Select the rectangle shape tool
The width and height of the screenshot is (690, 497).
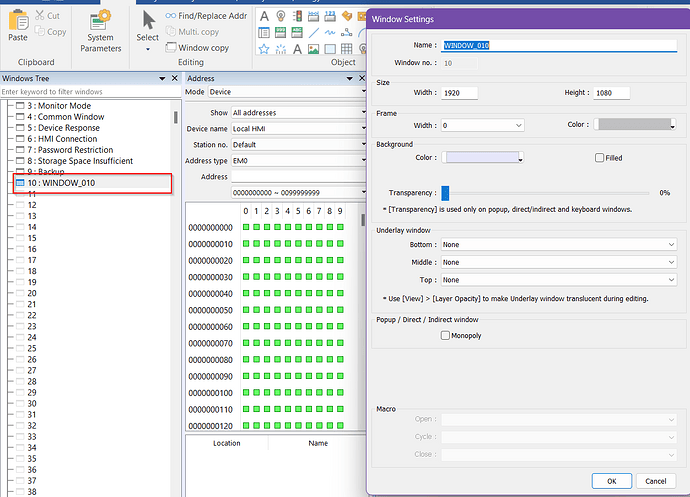pyautogui.click(x=330, y=49)
